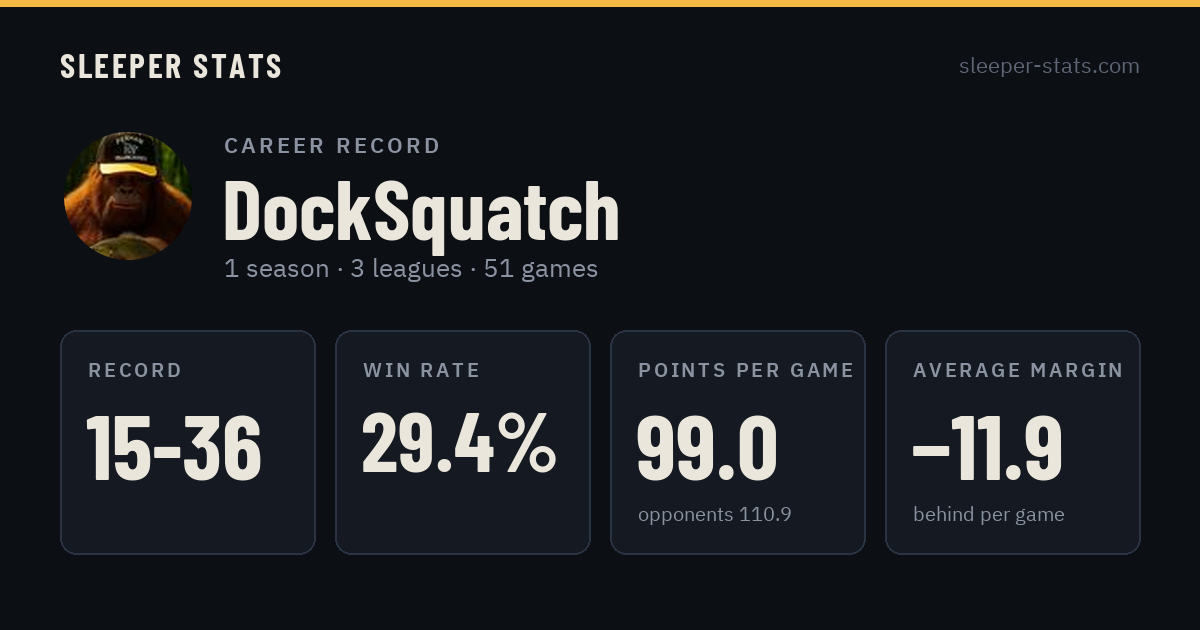Select the WIN RATE stat card
Viewport: 1200px width, 630px height.
[x=463, y=442]
